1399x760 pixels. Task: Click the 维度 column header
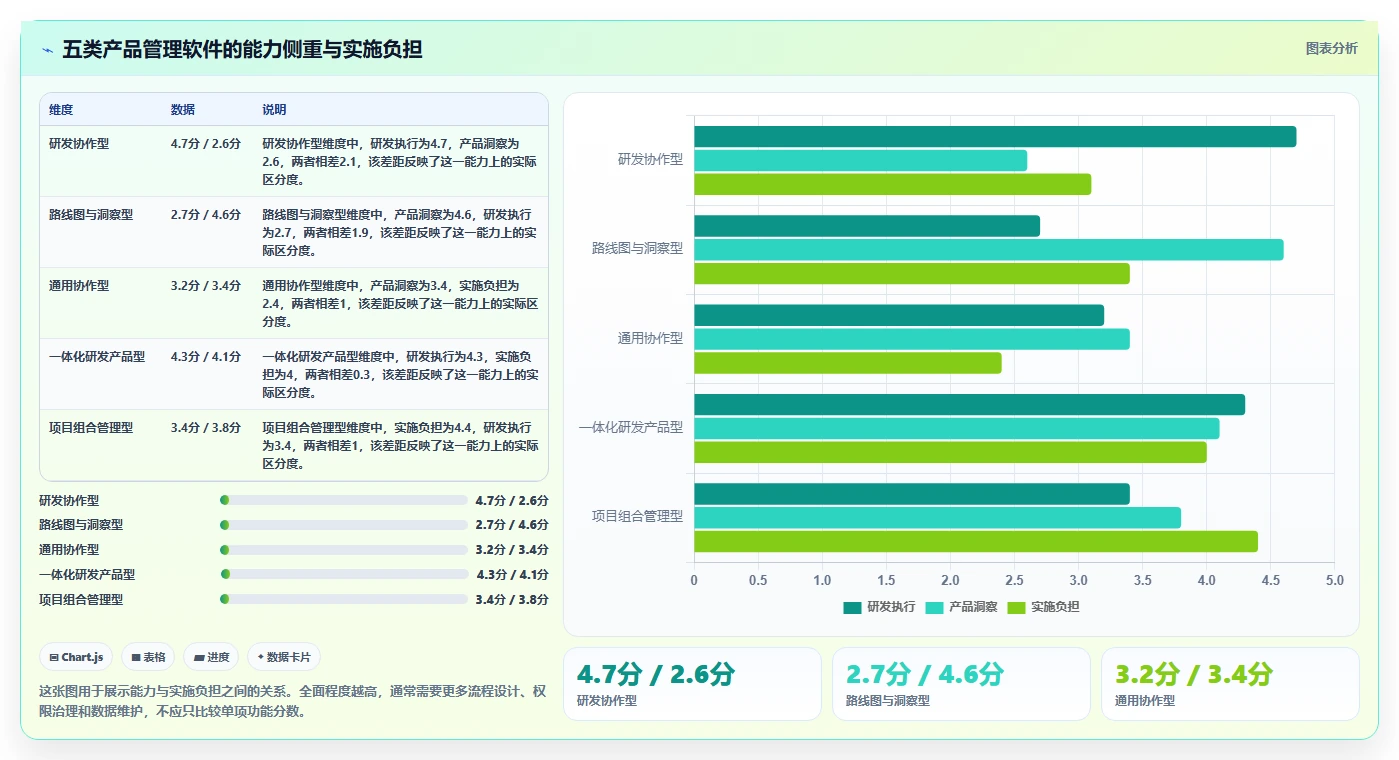61,110
